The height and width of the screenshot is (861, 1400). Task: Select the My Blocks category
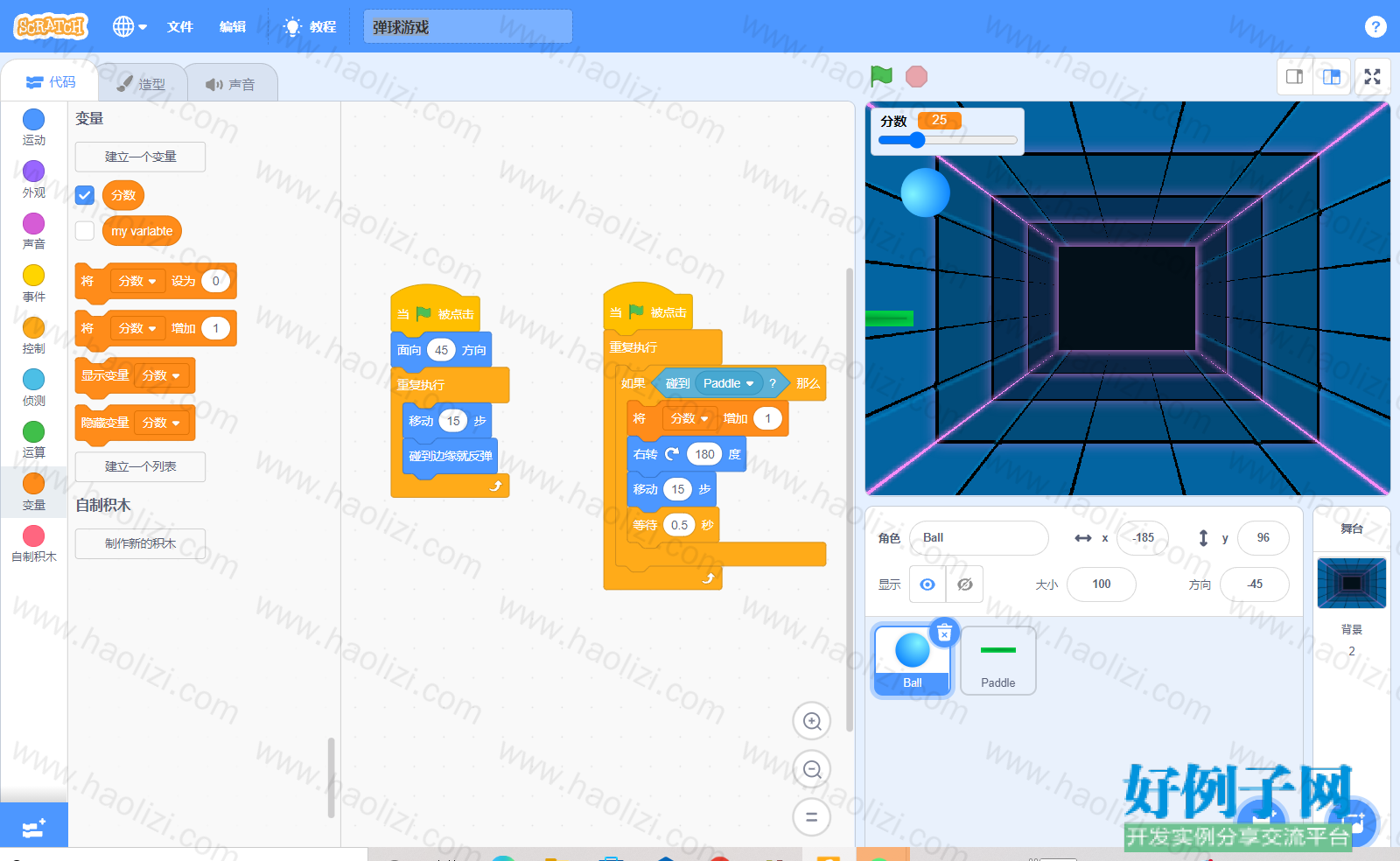click(x=34, y=543)
